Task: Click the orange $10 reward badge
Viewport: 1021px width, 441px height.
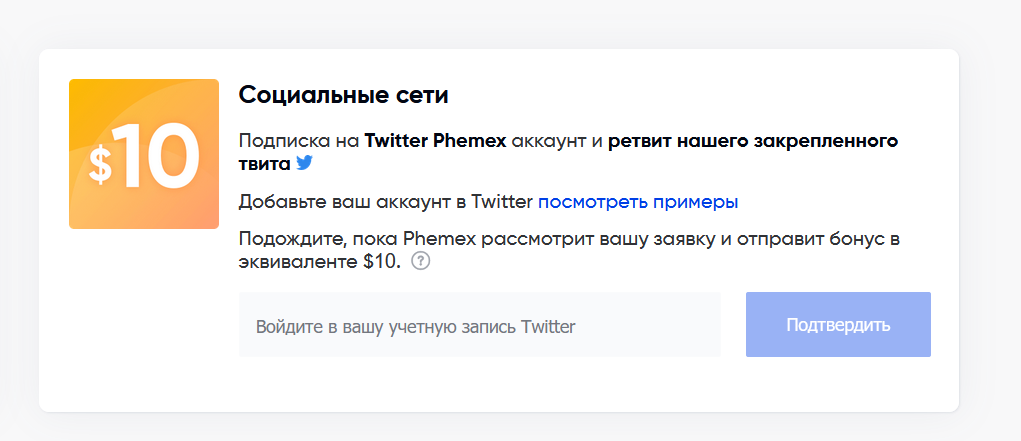Action: click(x=144, y=154)
